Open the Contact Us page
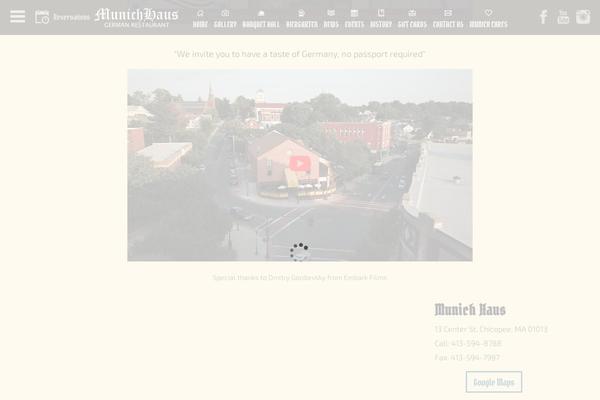The width and height of the screenshot is (600, 400). 448,19
